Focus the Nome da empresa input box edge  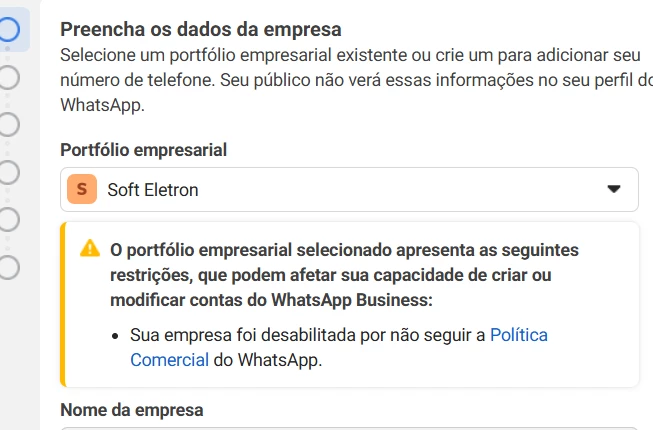point(349,428)
